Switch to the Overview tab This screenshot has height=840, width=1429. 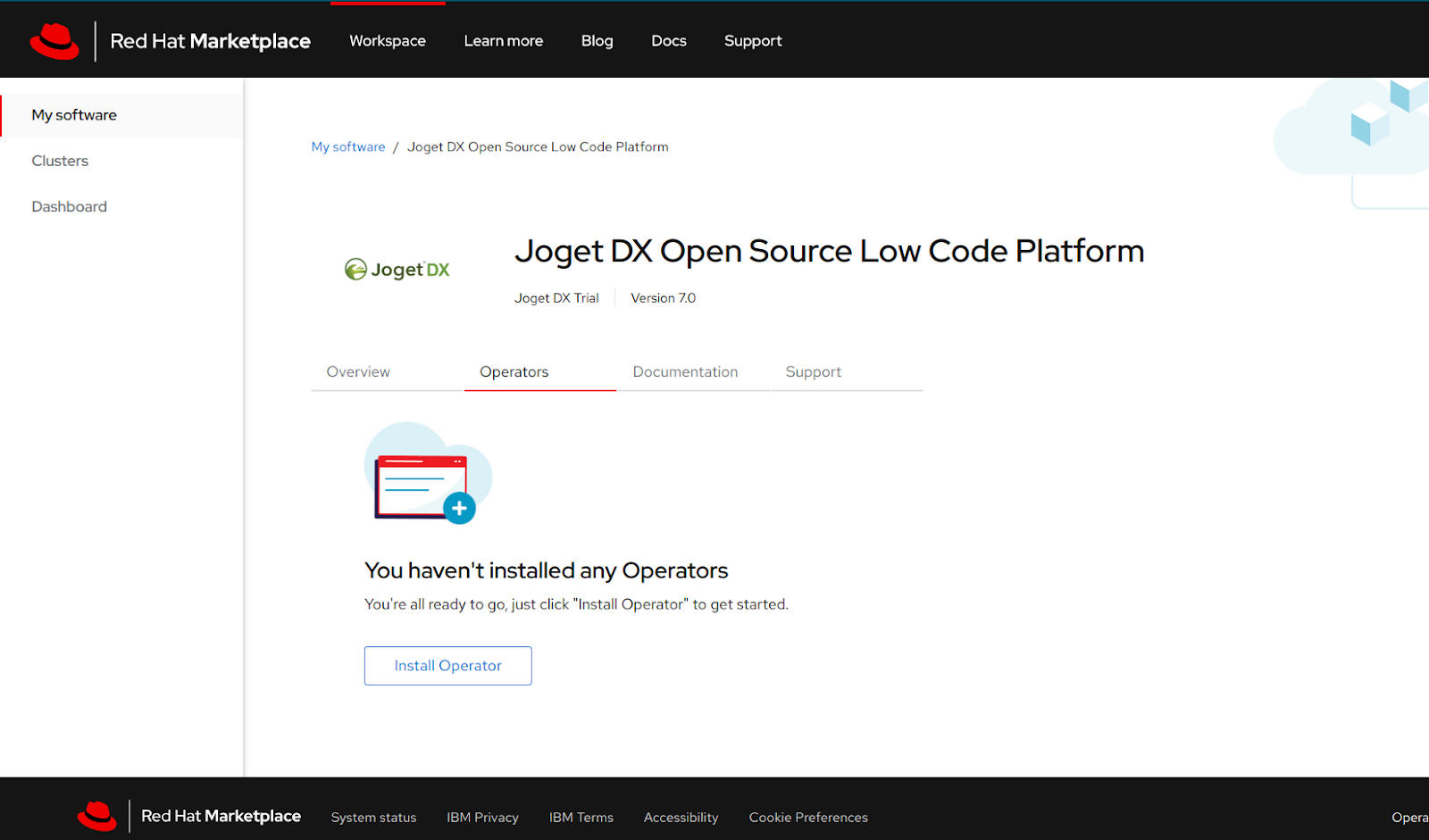pos(387,372)
